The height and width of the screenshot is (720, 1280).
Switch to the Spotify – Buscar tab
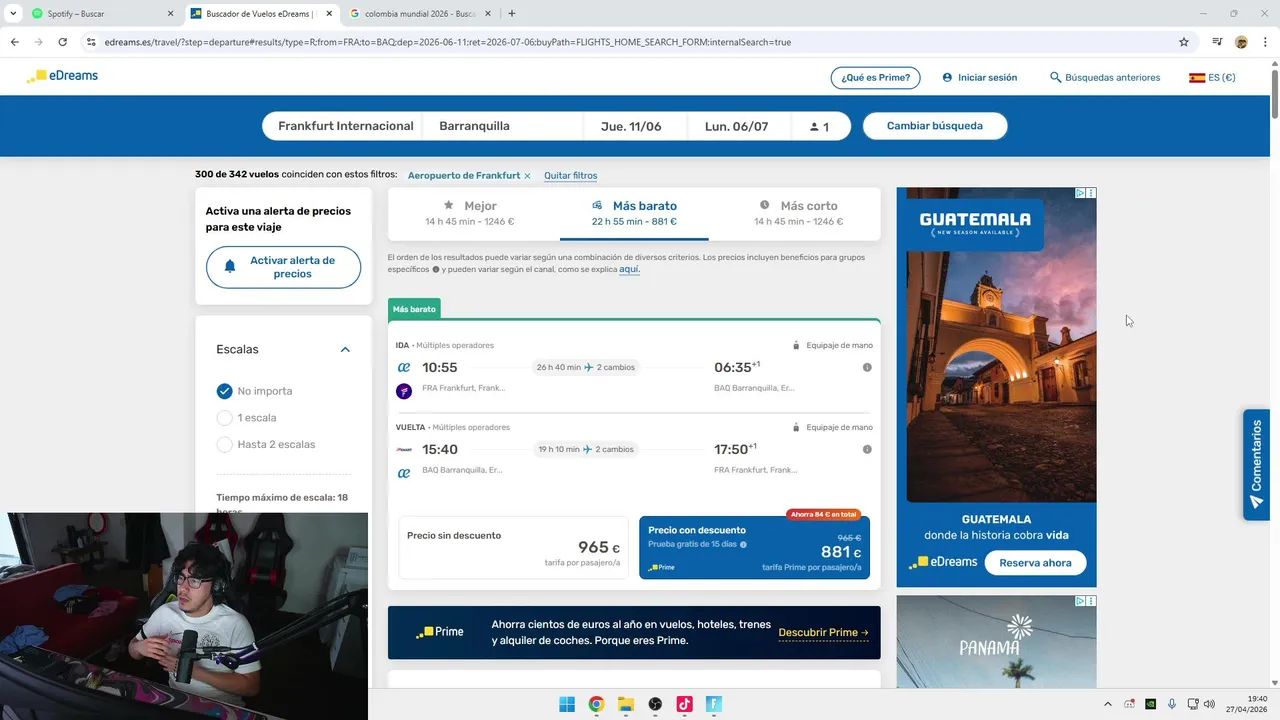coord(98,14)
